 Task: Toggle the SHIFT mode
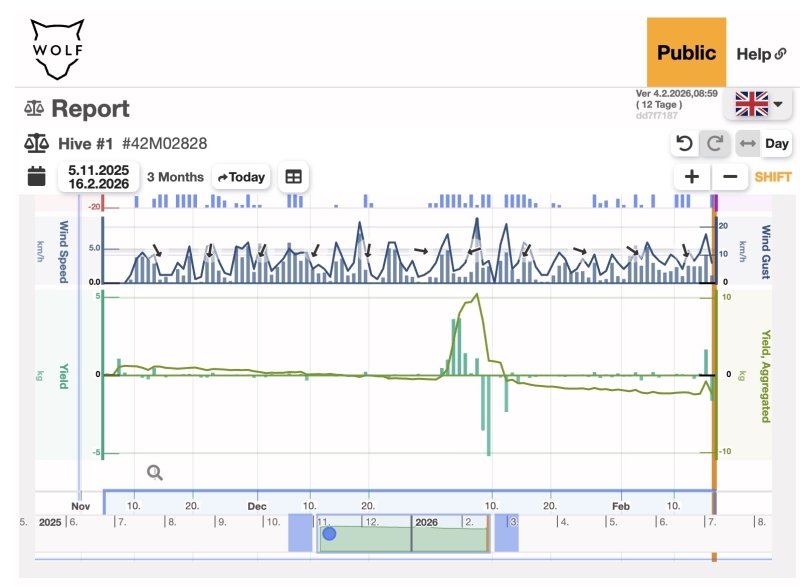(x=772, y=177)
